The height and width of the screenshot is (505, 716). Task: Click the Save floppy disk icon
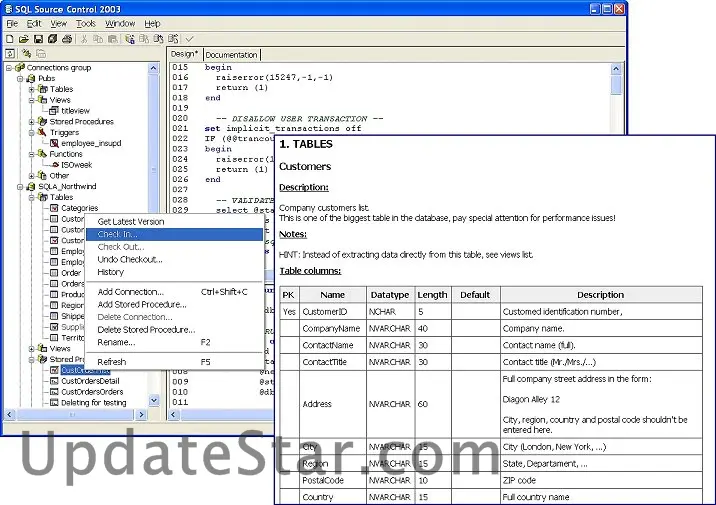click(38, 39)
